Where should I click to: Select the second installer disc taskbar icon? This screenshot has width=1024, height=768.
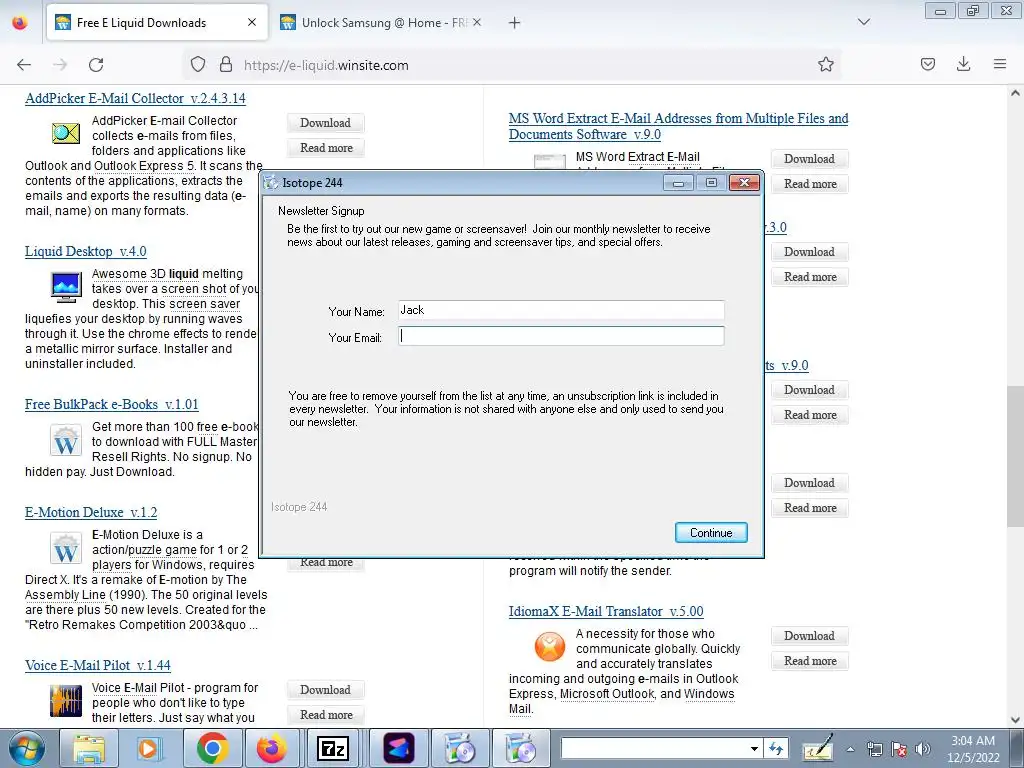coord(520,748)
